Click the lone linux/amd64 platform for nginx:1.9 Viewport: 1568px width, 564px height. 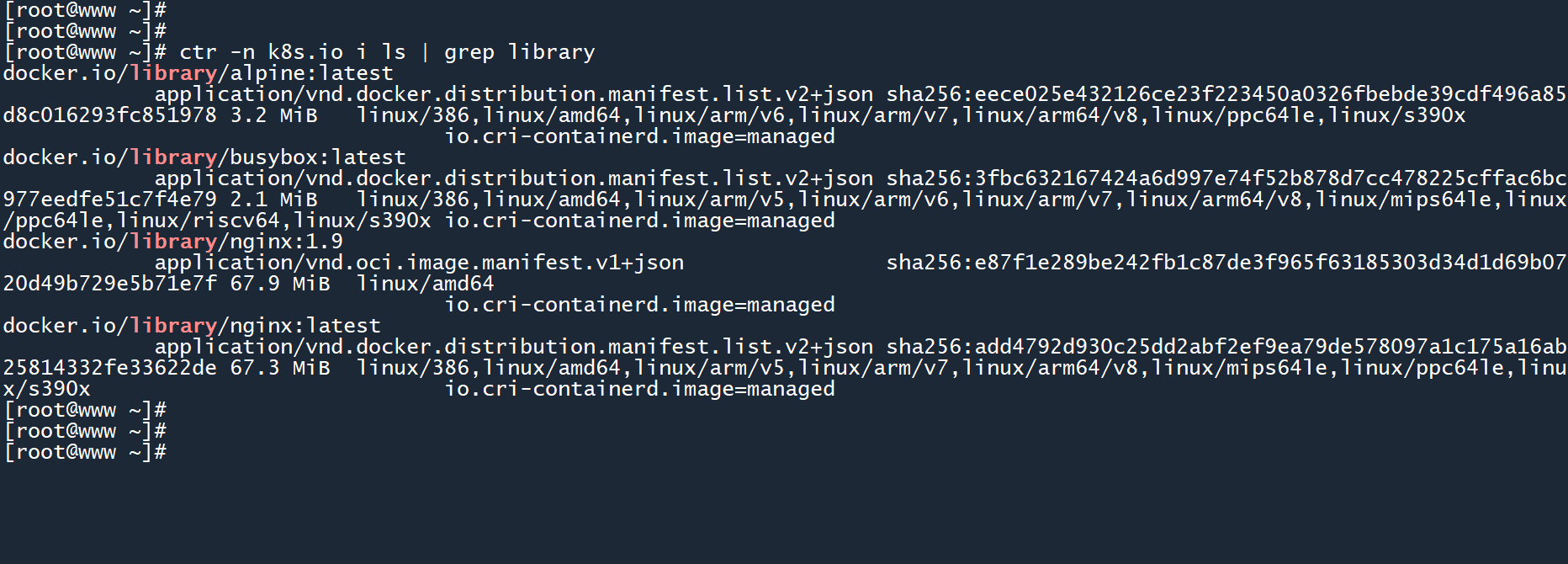point(425,284)
